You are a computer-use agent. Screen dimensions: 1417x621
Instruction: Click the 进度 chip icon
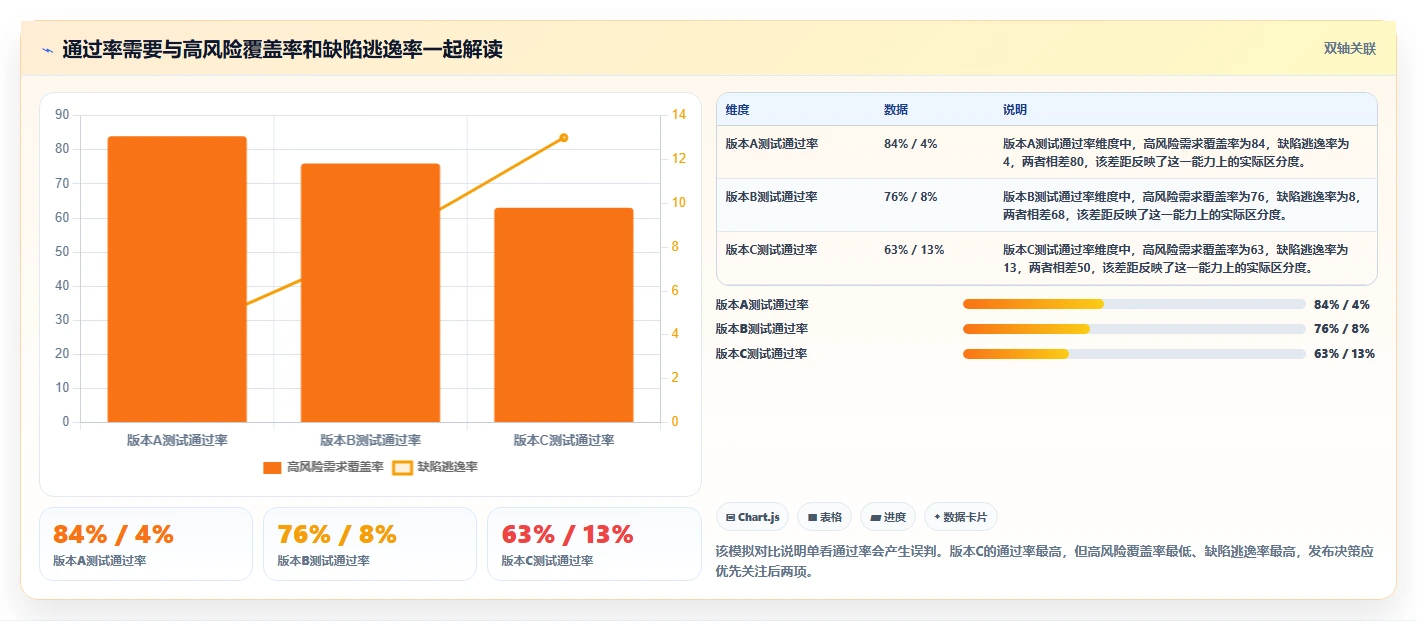876,518
